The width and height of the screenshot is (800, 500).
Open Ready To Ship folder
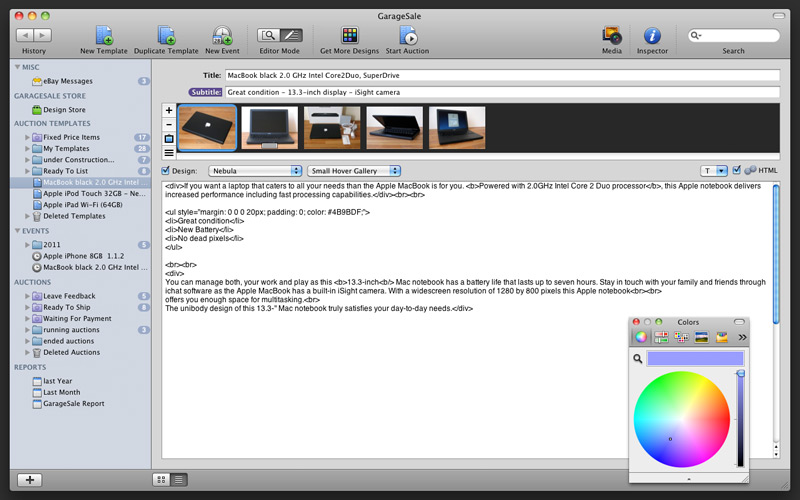(66, 307)
